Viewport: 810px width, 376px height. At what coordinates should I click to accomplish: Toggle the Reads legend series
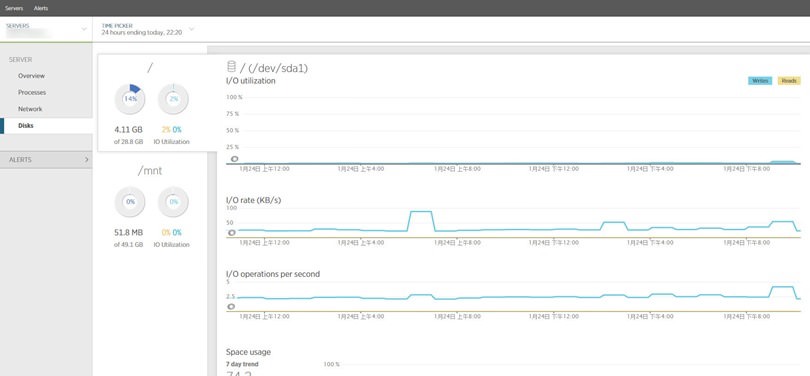click(789, 81)
